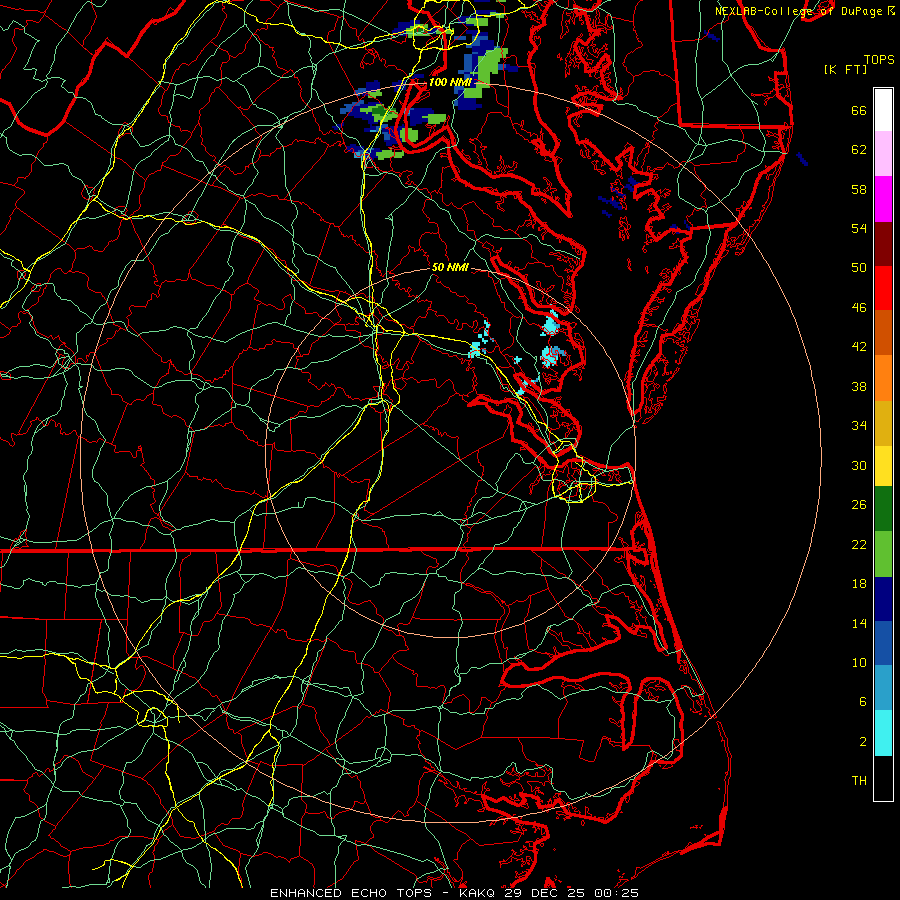
Task: Select the 22 value on the legend
Action: [x=859, y=544]
